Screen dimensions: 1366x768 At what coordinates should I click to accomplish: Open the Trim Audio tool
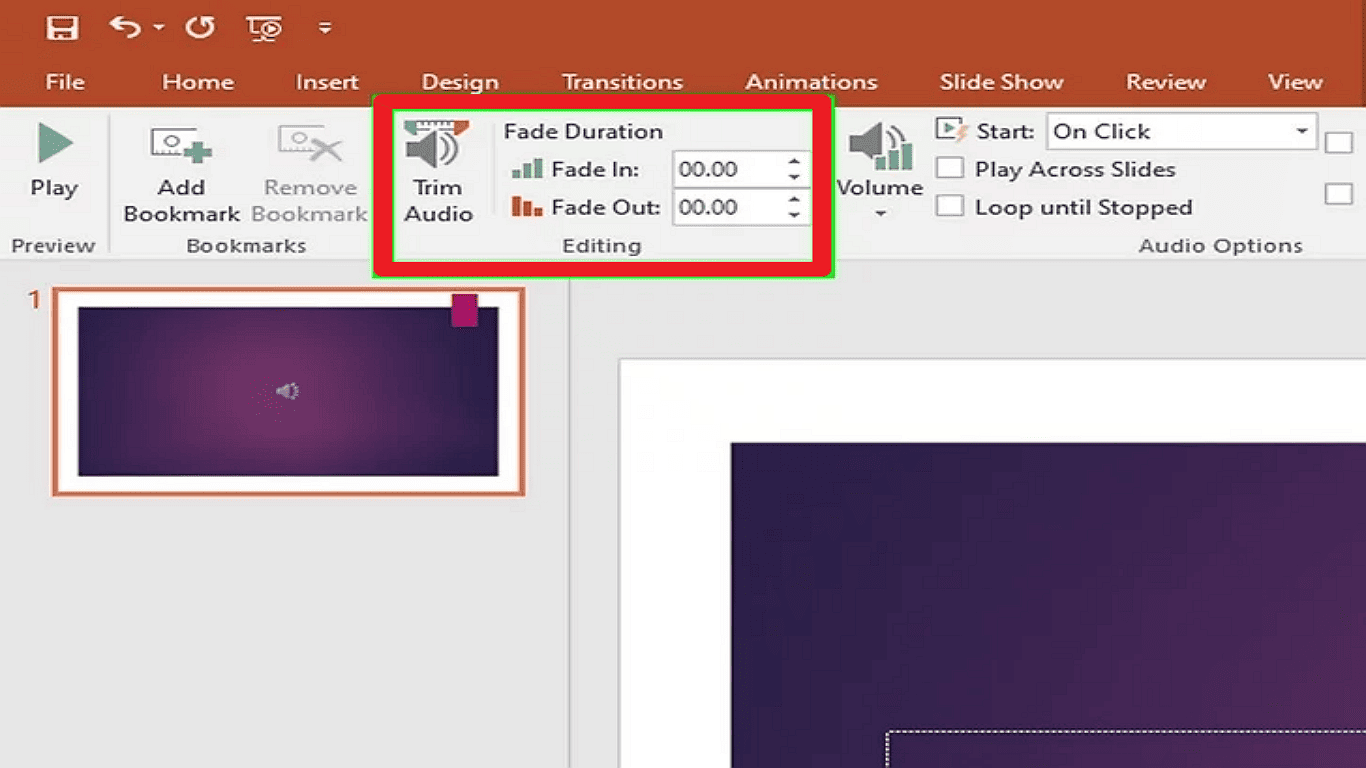coord(438,170)
